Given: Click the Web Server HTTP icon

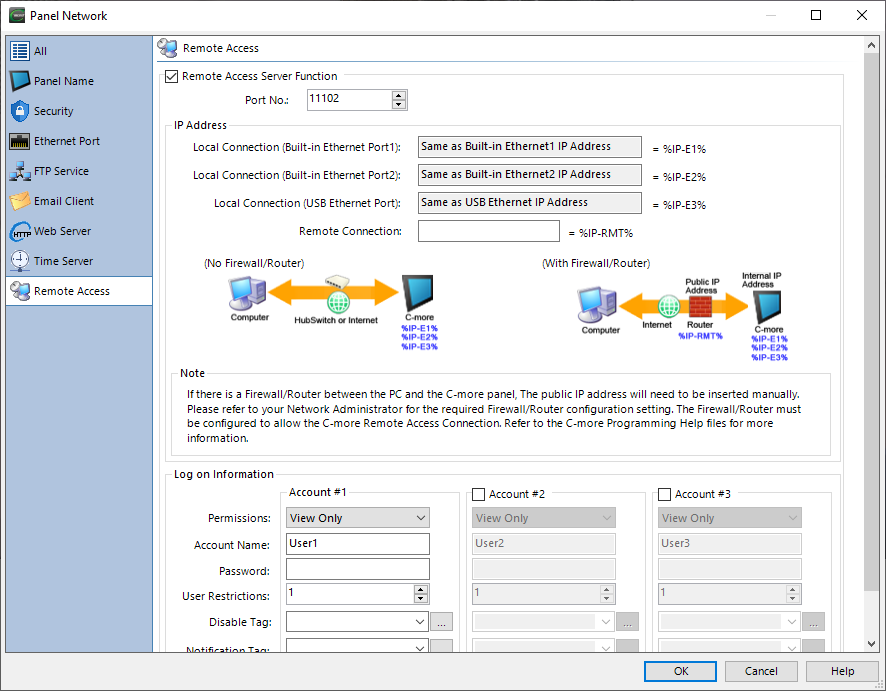Looking at the screenshot, I should coord(21,231).
